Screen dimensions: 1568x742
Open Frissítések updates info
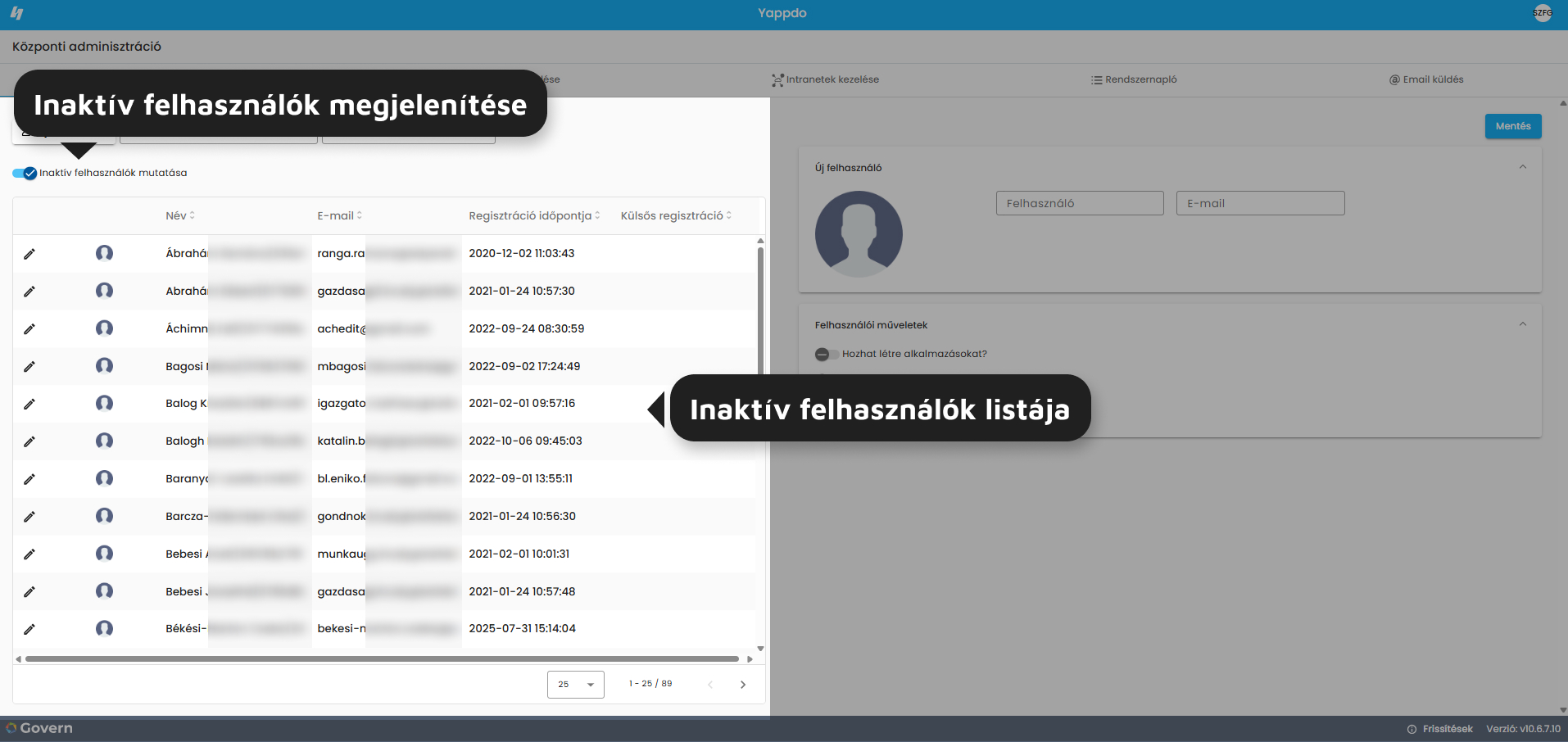[x=1440, y=729]
